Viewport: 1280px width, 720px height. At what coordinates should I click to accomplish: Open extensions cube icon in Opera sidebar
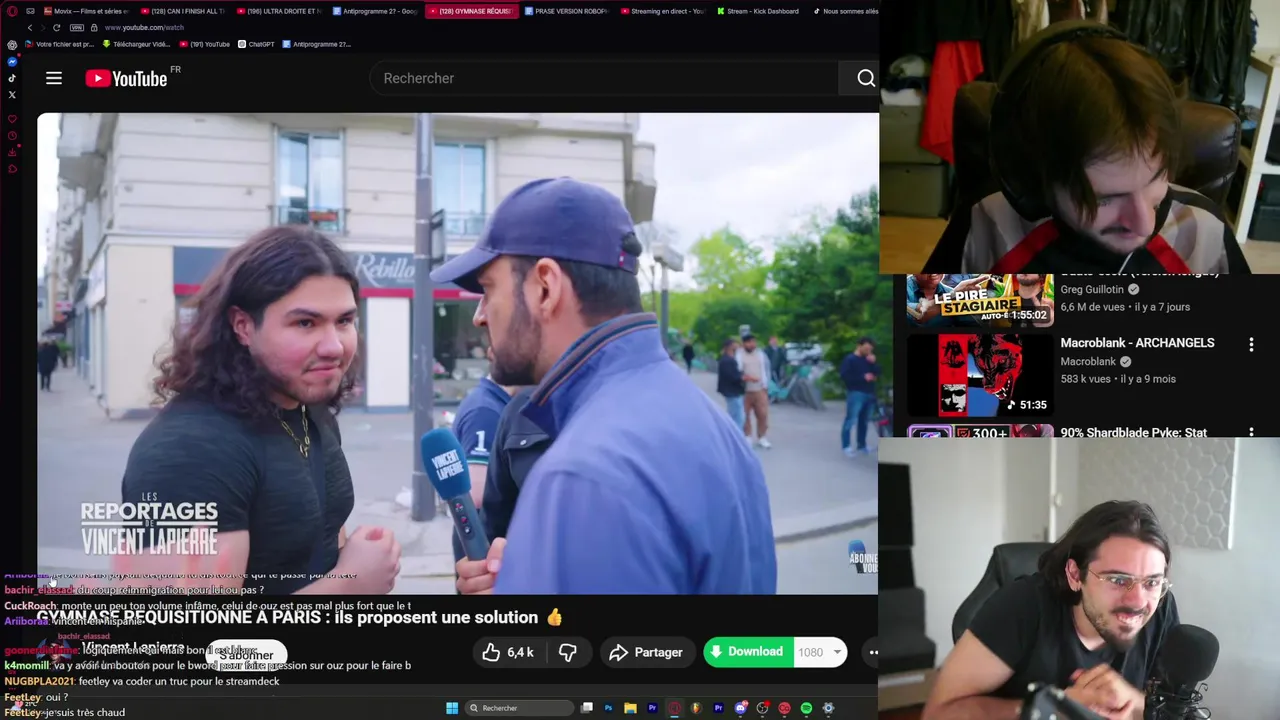click(12, 168)
